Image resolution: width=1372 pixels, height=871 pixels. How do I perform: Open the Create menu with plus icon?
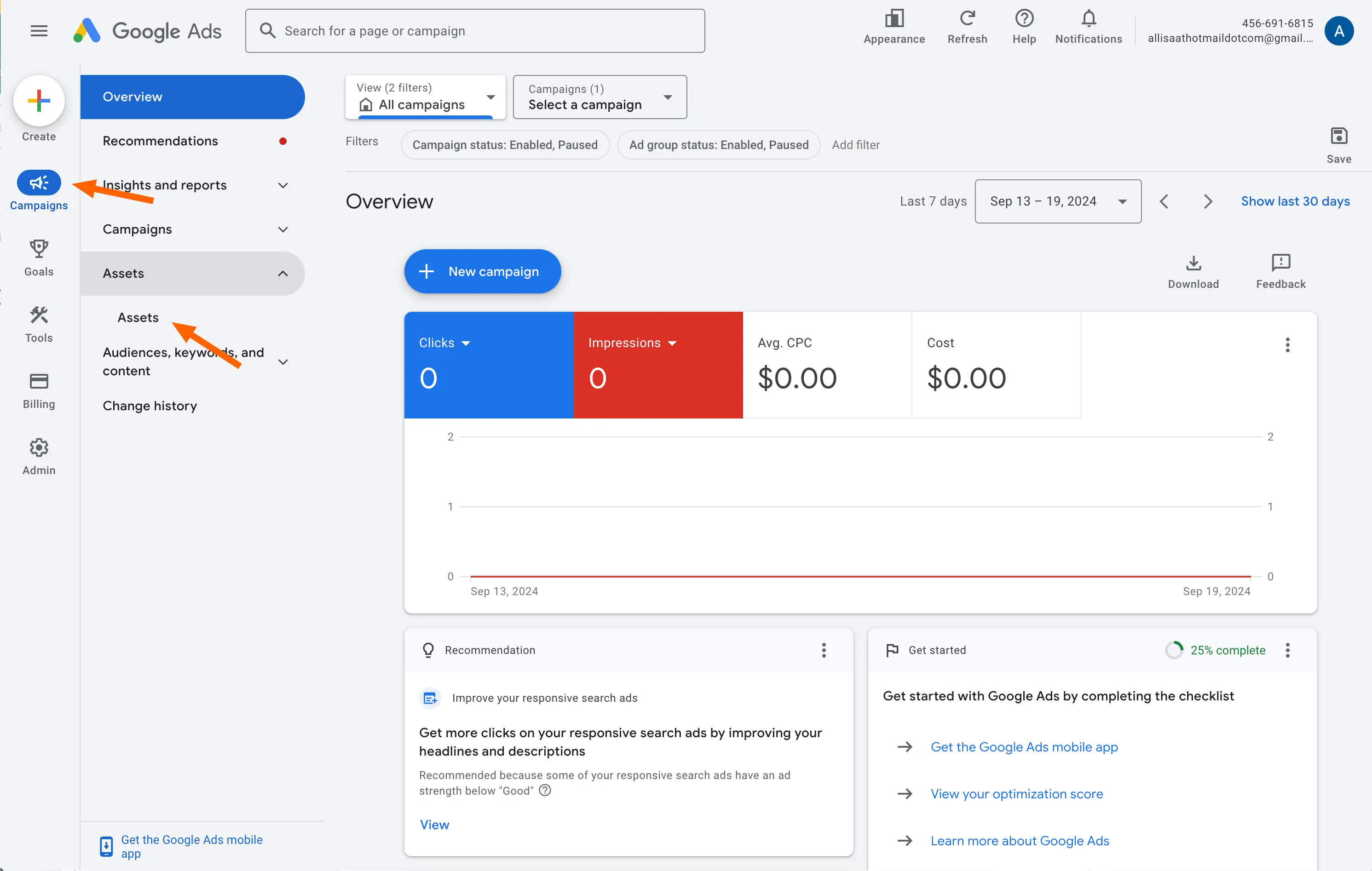point(38,101)
